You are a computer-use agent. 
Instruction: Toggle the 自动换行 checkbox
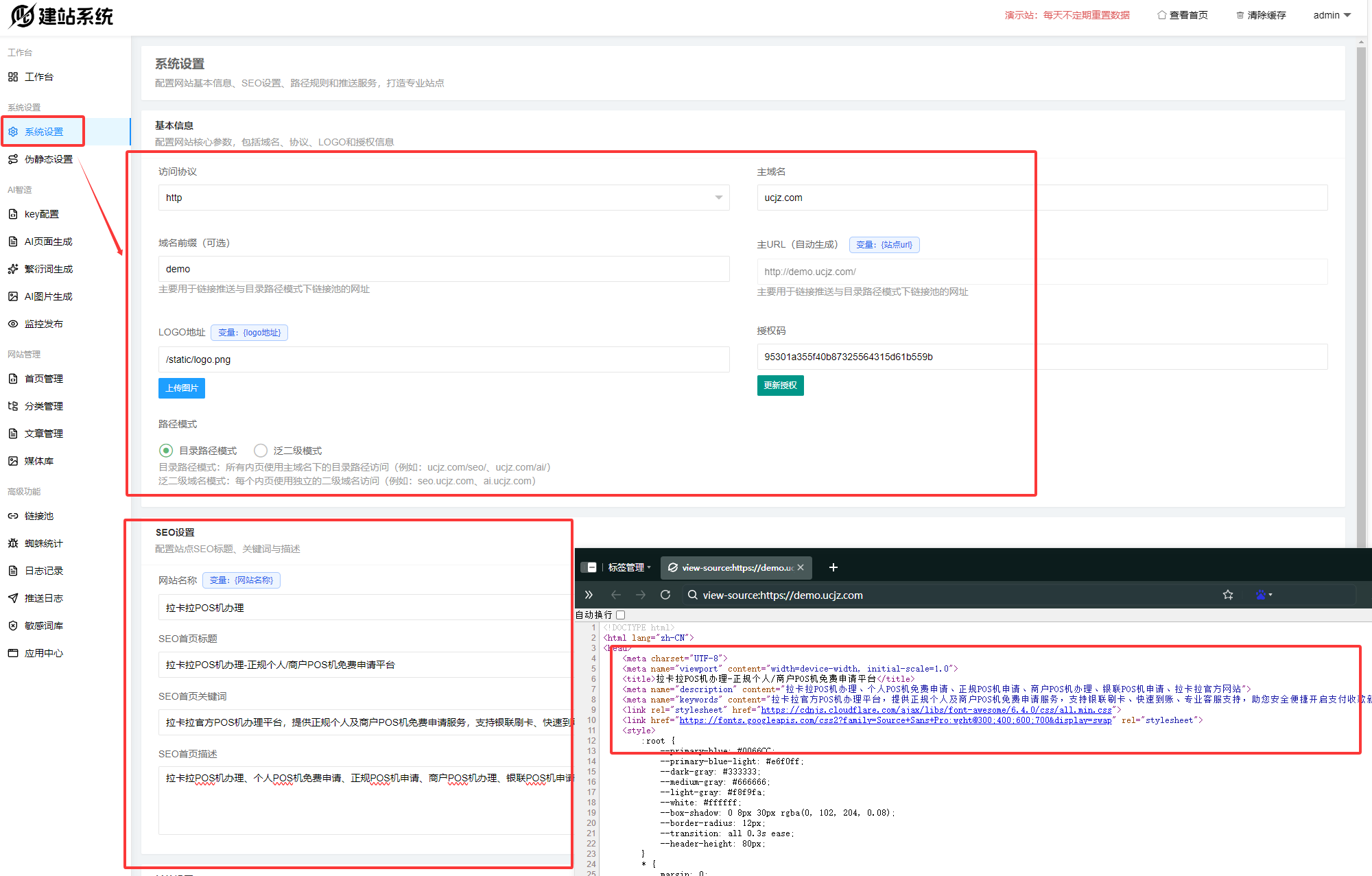click(x=621, y=615)
